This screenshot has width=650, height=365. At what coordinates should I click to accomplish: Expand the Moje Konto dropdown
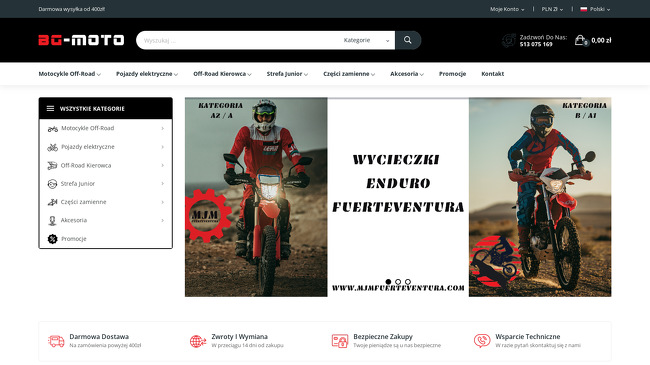tap(507, 9)
